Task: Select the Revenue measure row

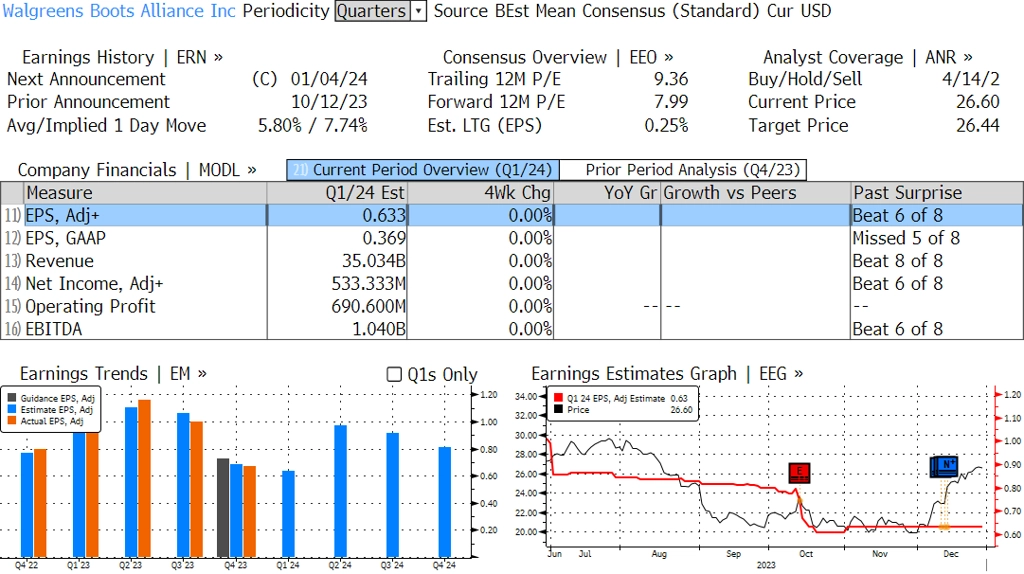Action: (x=512, y=261)
